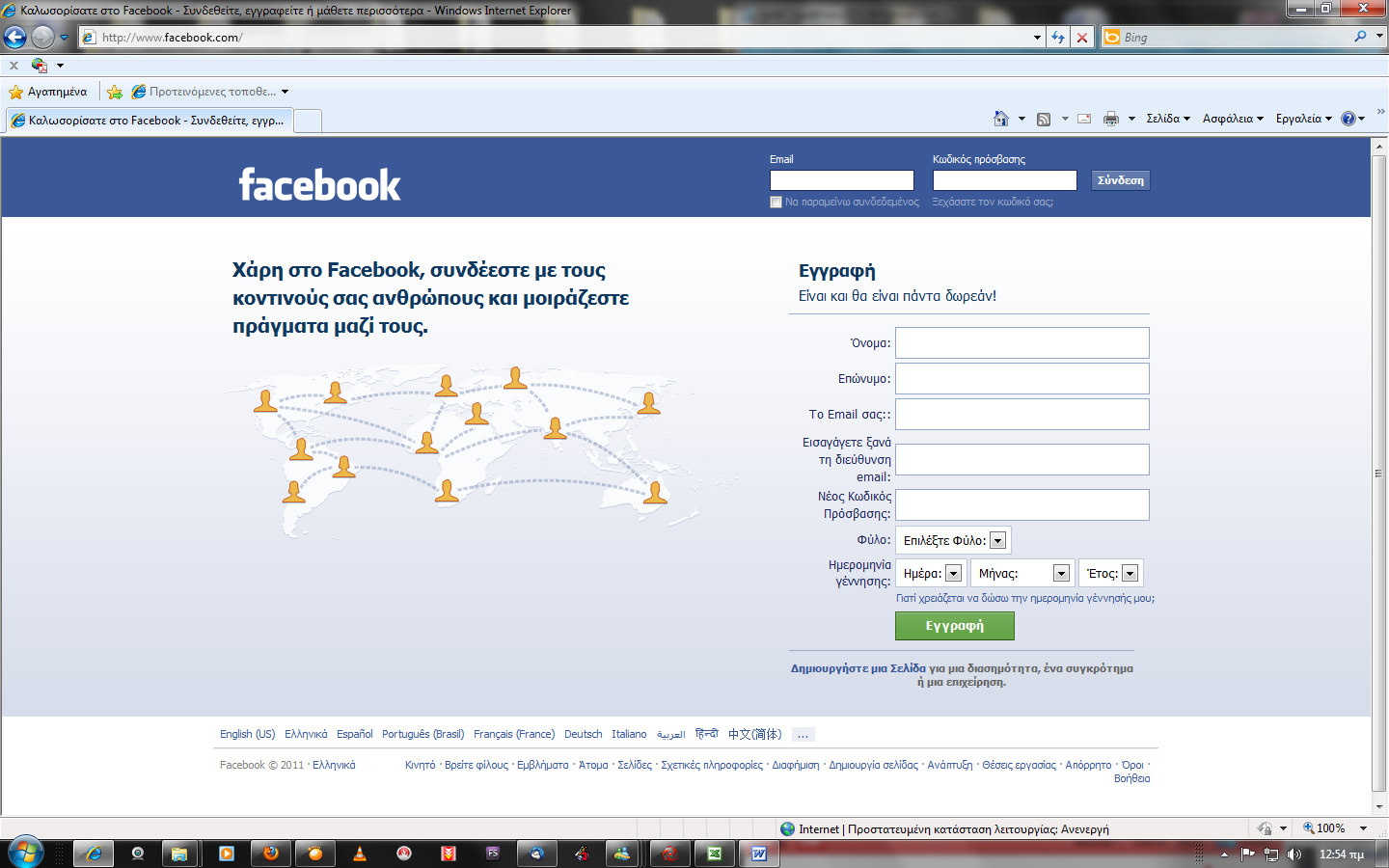This screenshot has width=1389, height=868.
Task: Click the green 'Εγγραφή' sign-up button
Action: tap(955, 626)
